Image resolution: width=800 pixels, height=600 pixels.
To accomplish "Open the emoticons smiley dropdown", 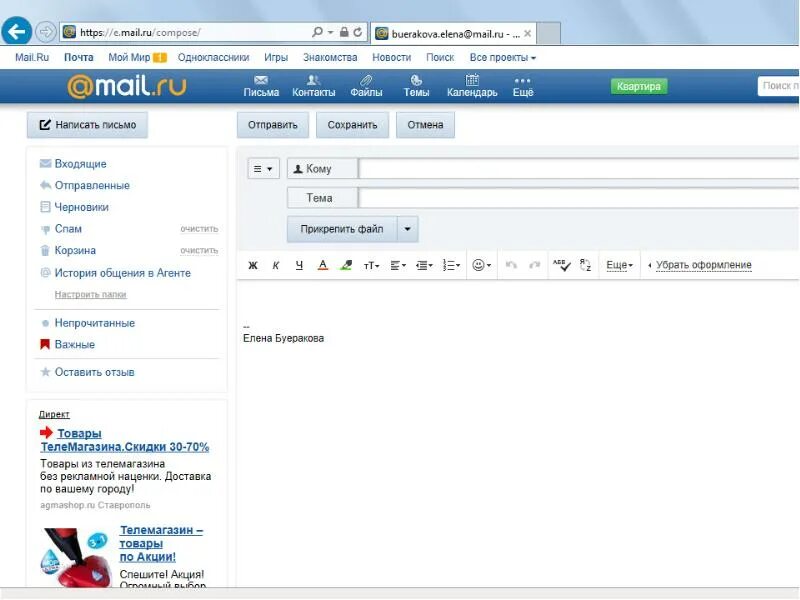I will click(481, 265).
